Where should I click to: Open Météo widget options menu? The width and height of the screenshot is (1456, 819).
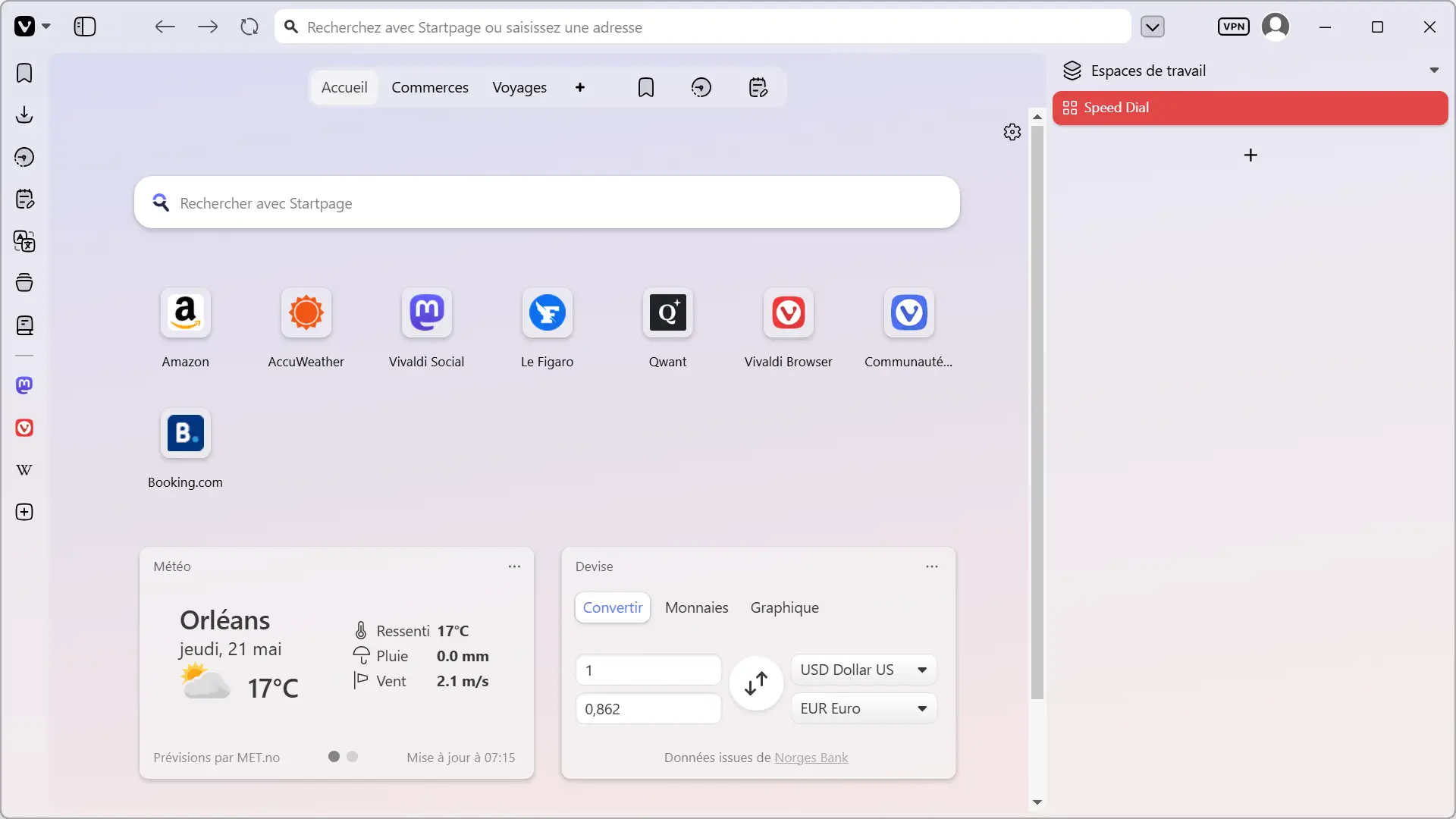514,566
